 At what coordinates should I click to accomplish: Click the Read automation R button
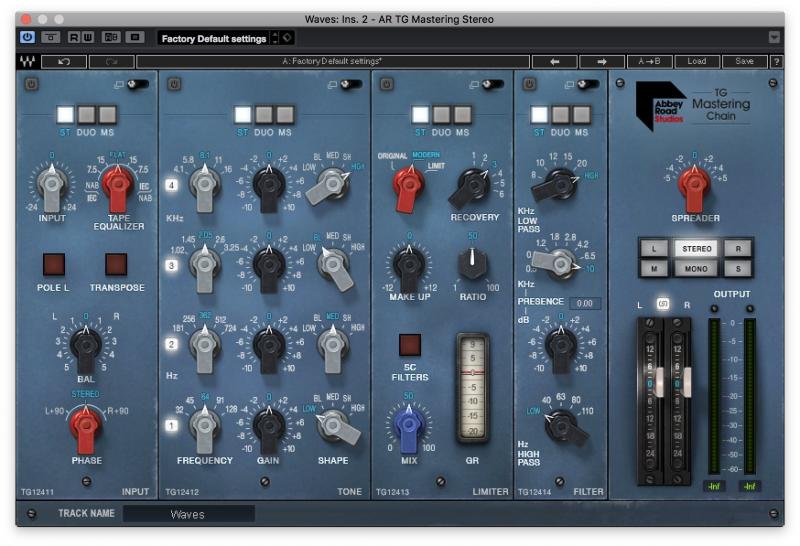point(74,37)
